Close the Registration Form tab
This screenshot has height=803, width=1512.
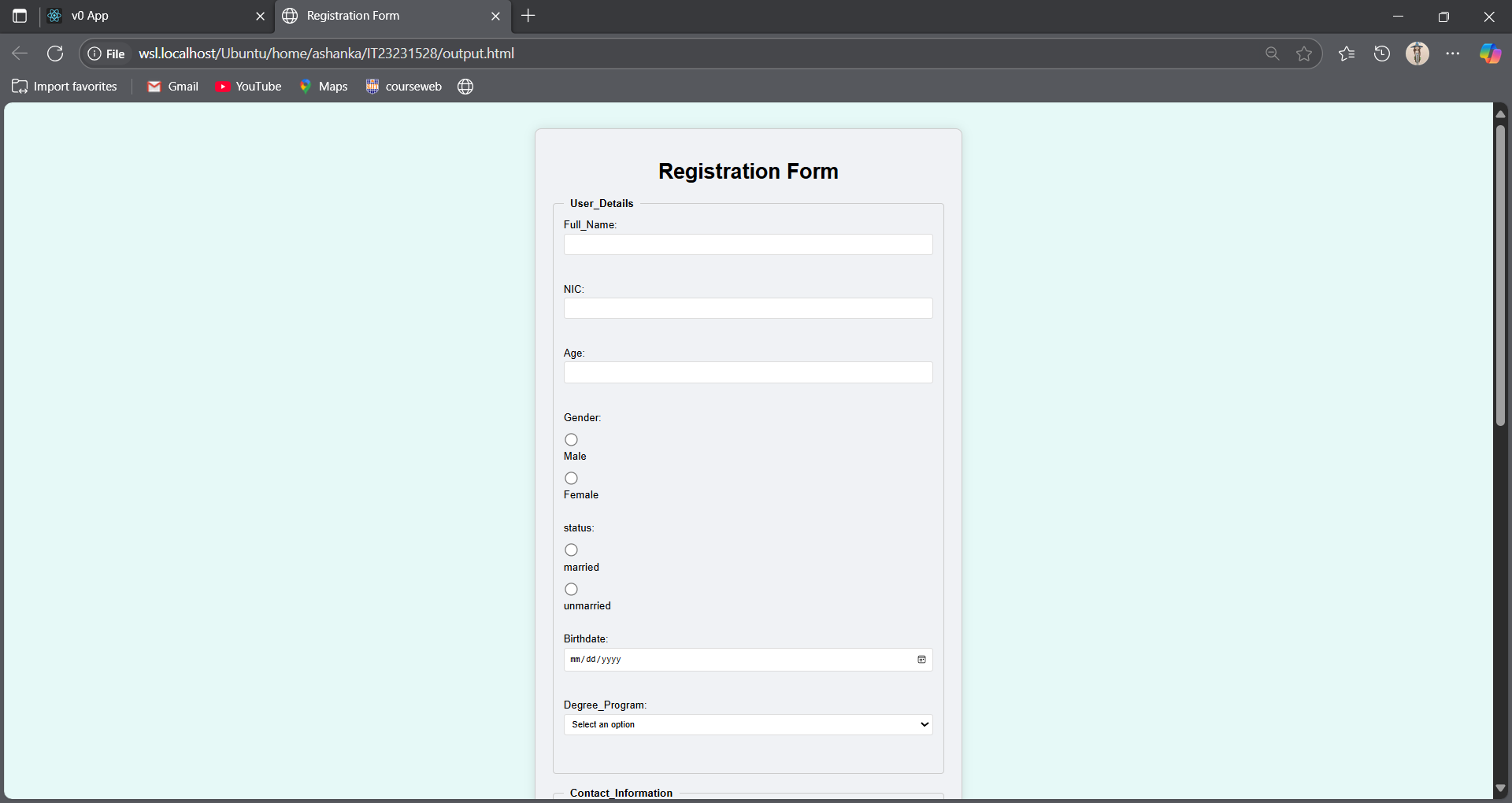(495, 16)
